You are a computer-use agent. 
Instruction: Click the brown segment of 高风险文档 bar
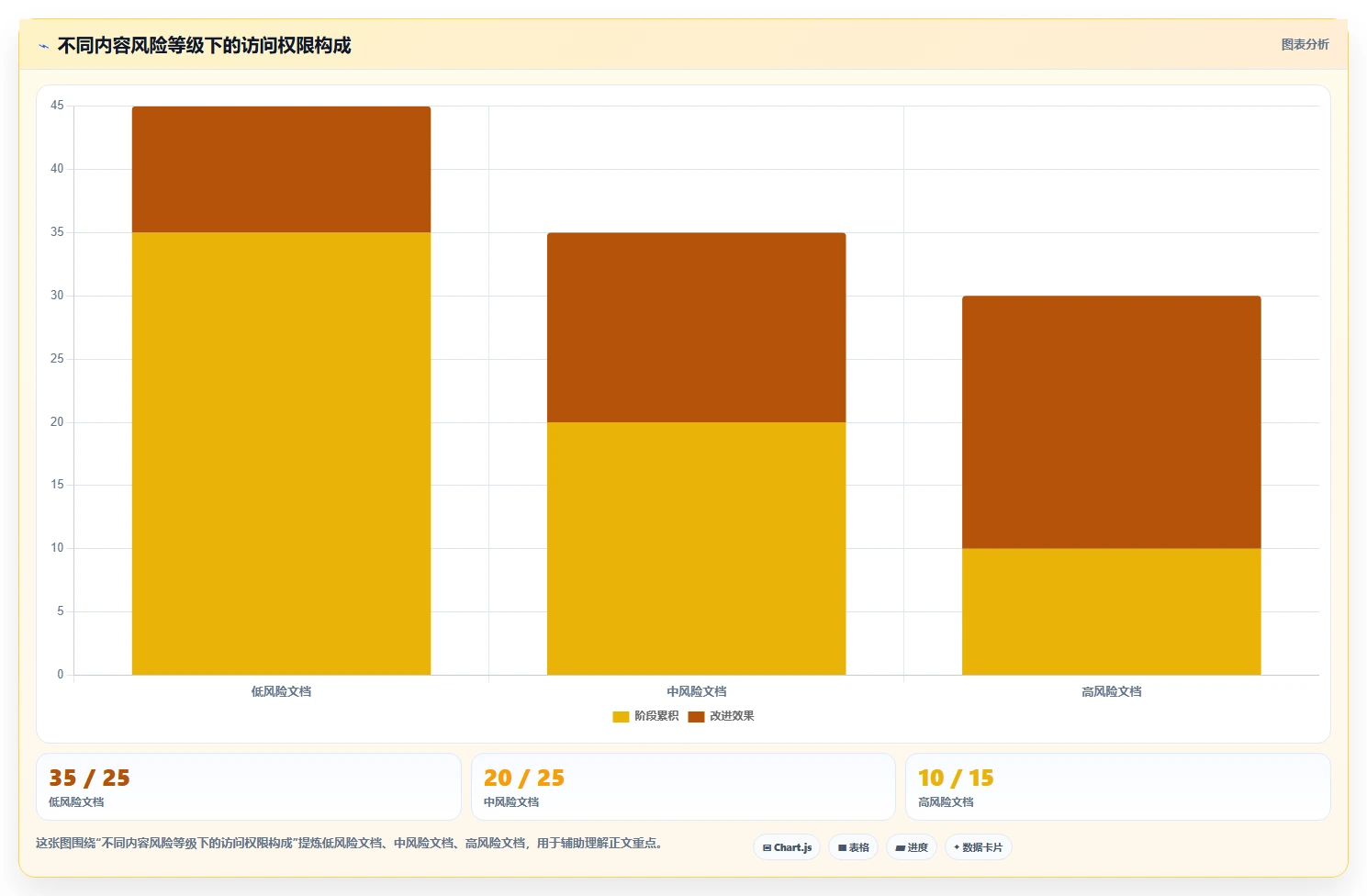pos(1111,422)
